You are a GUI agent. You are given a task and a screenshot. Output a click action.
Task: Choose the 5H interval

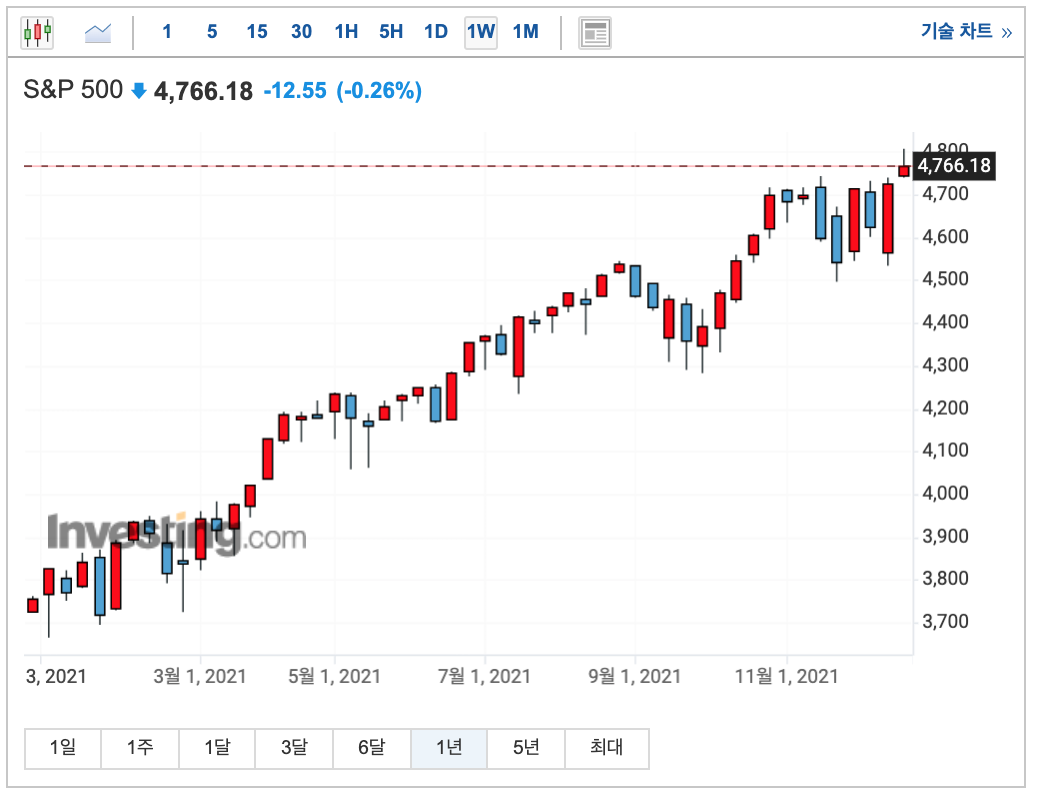(391, 32)
